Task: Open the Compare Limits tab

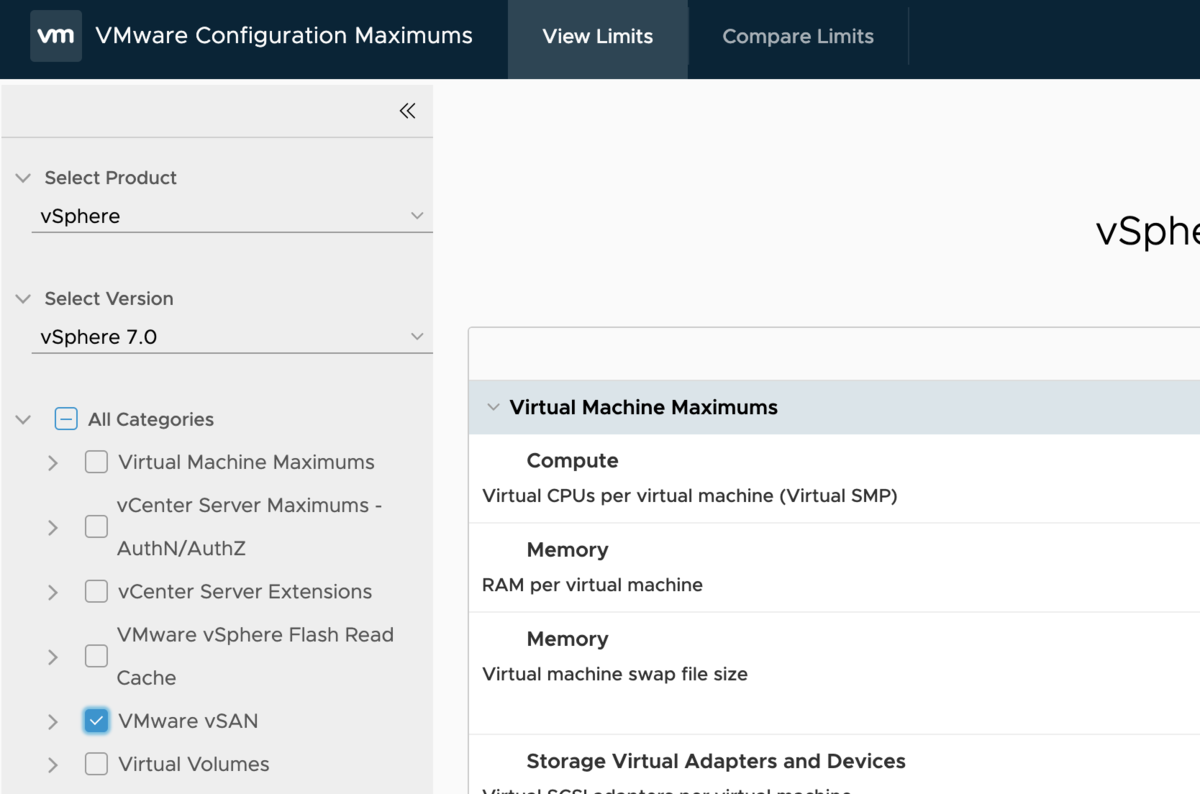Action: click(798, 37)
